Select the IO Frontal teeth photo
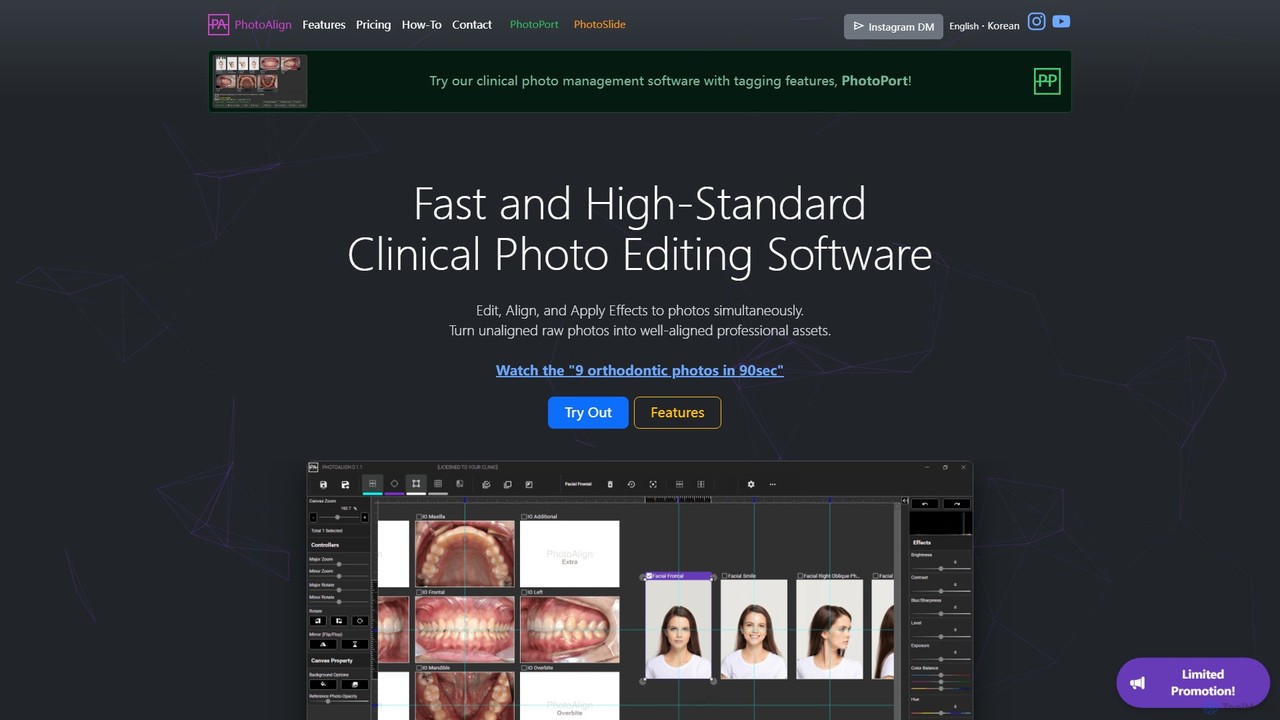The width and height of the screenshot is (1280, 720). click(x=465, y=630)
